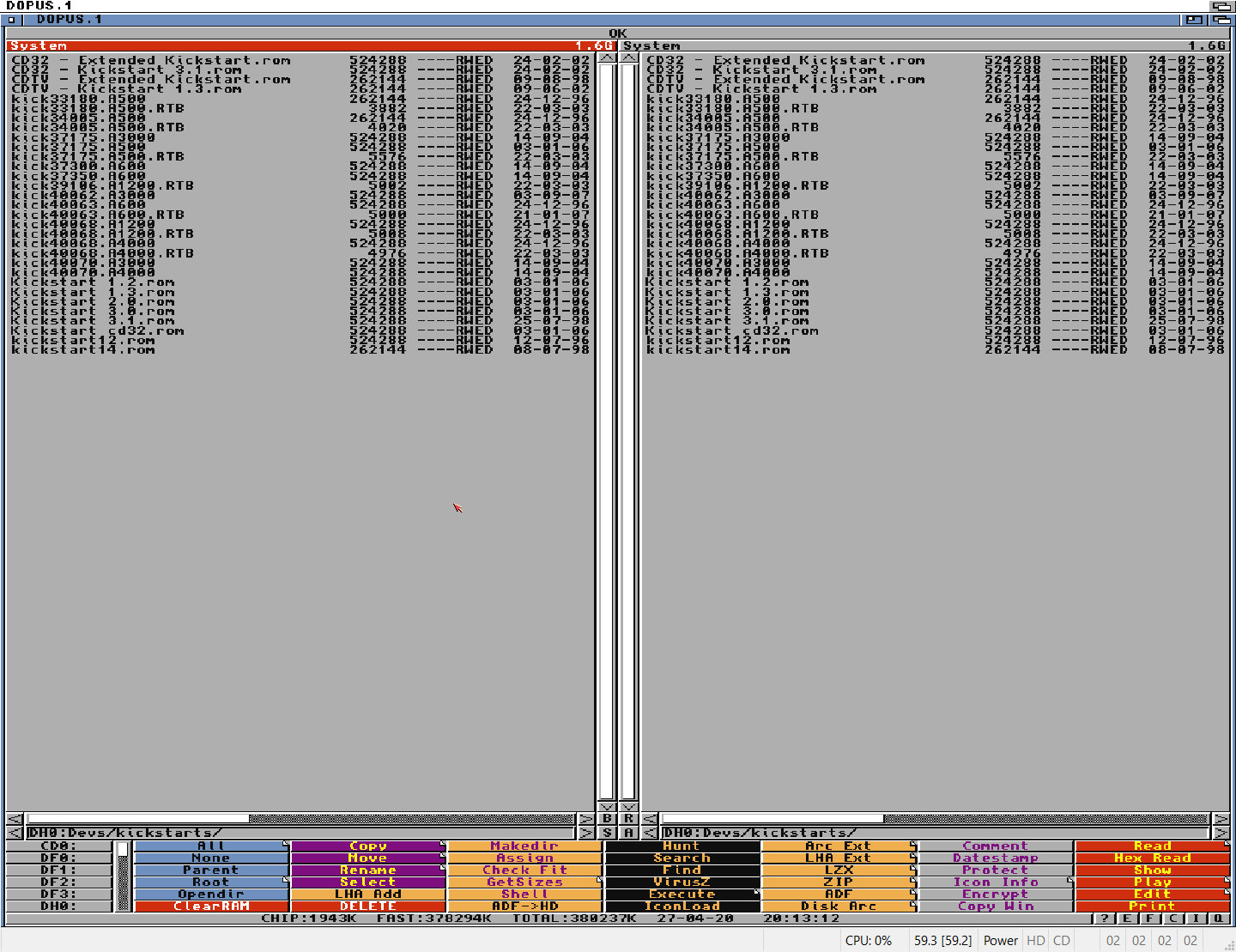
Task: Click the E error help gadget
Action: point(1127,919)
